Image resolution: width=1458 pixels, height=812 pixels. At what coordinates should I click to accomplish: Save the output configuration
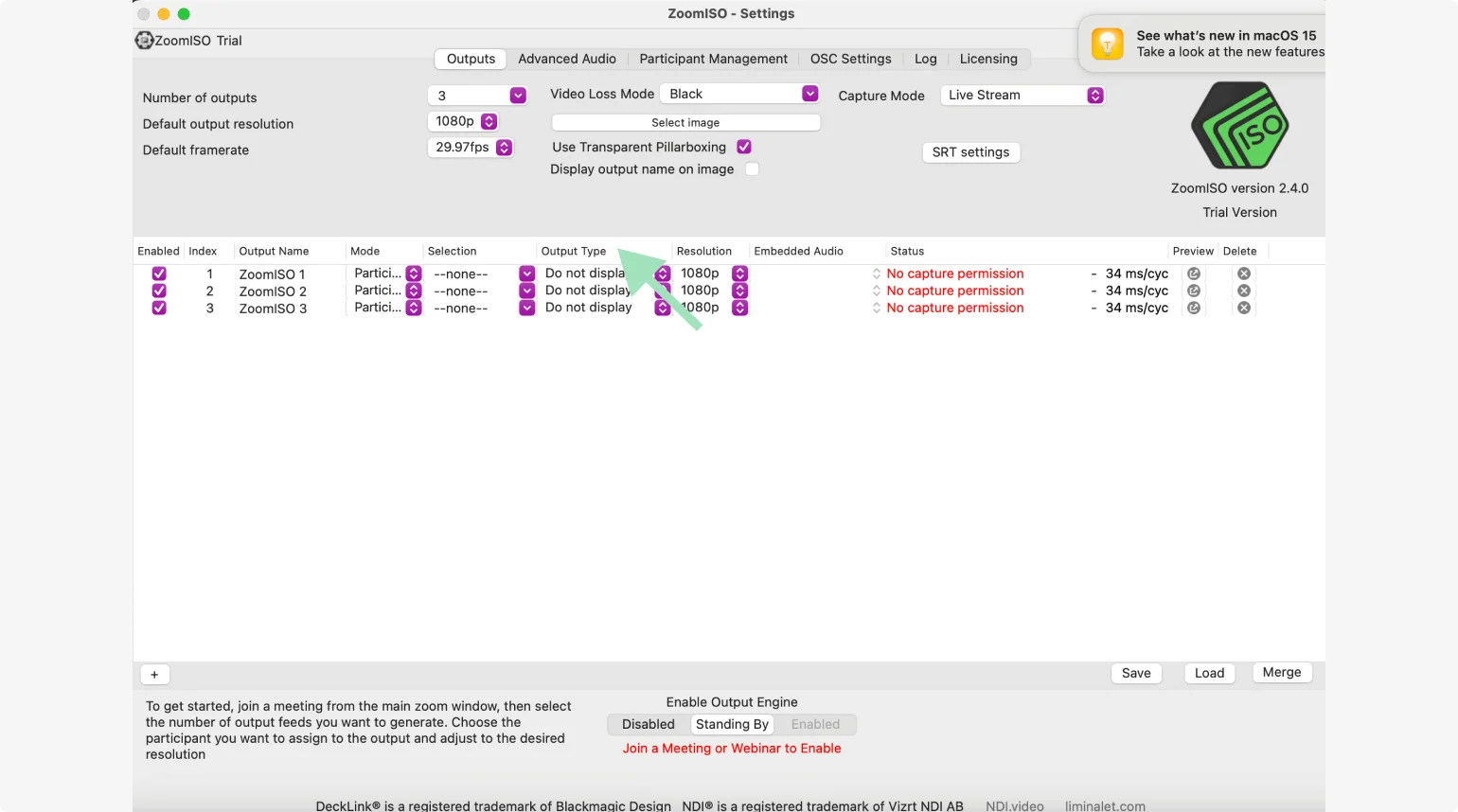click(1136, 673)
